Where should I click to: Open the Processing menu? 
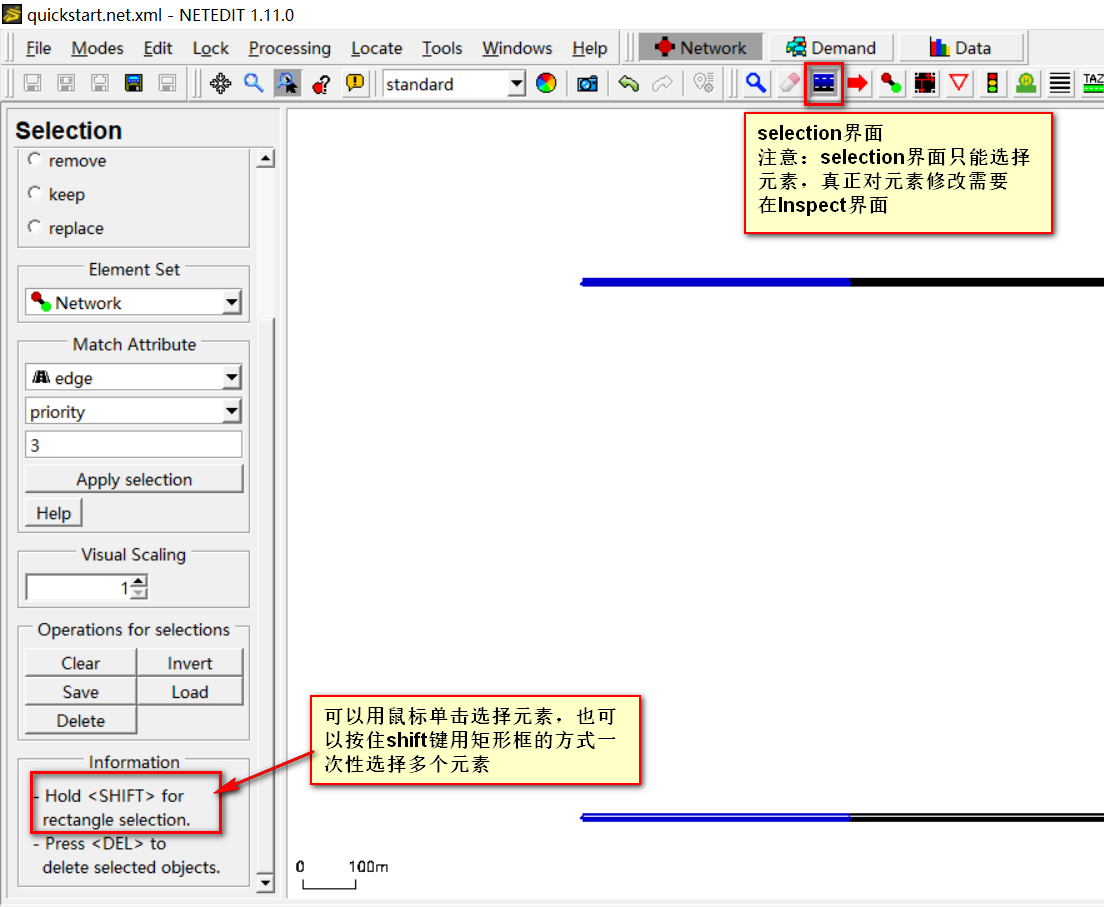click(x=289, y=48)
